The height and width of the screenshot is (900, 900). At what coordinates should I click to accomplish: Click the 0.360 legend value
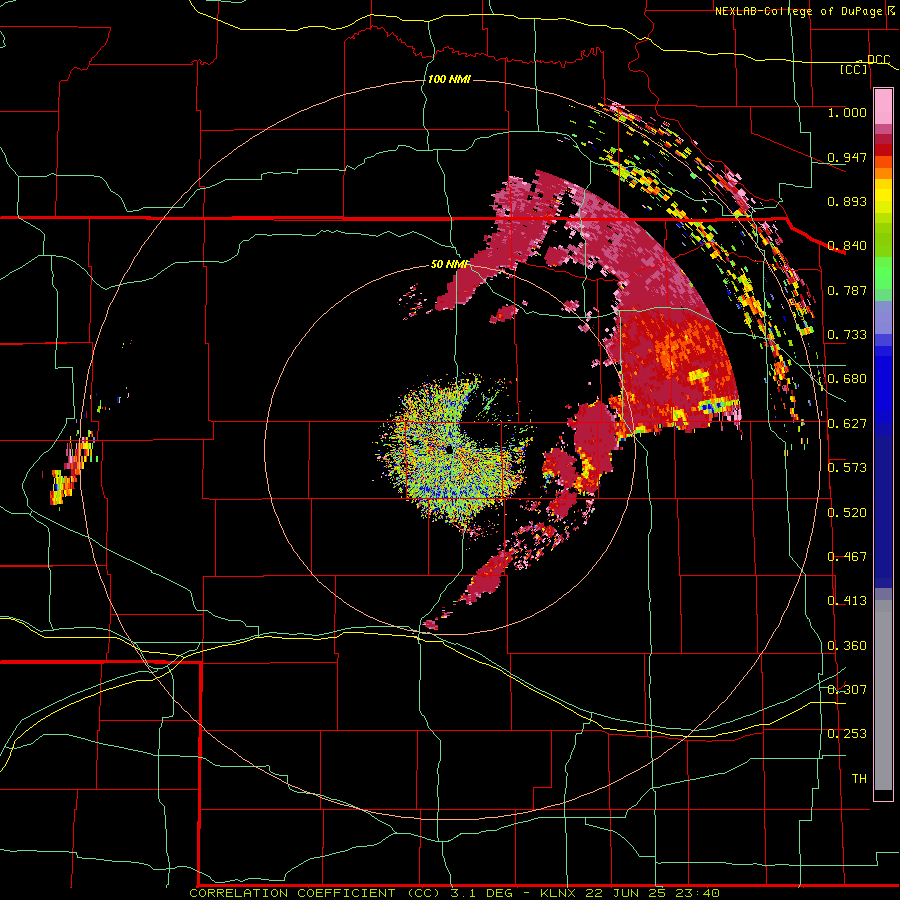click(847, 646)
